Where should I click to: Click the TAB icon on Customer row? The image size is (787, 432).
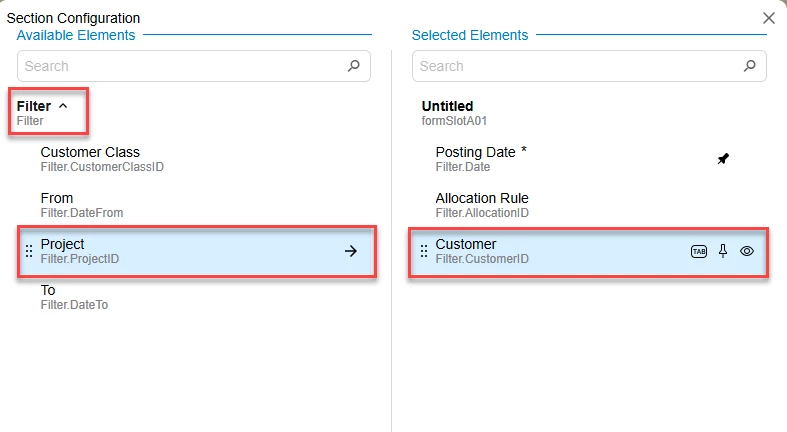click(x=699, y=251)
